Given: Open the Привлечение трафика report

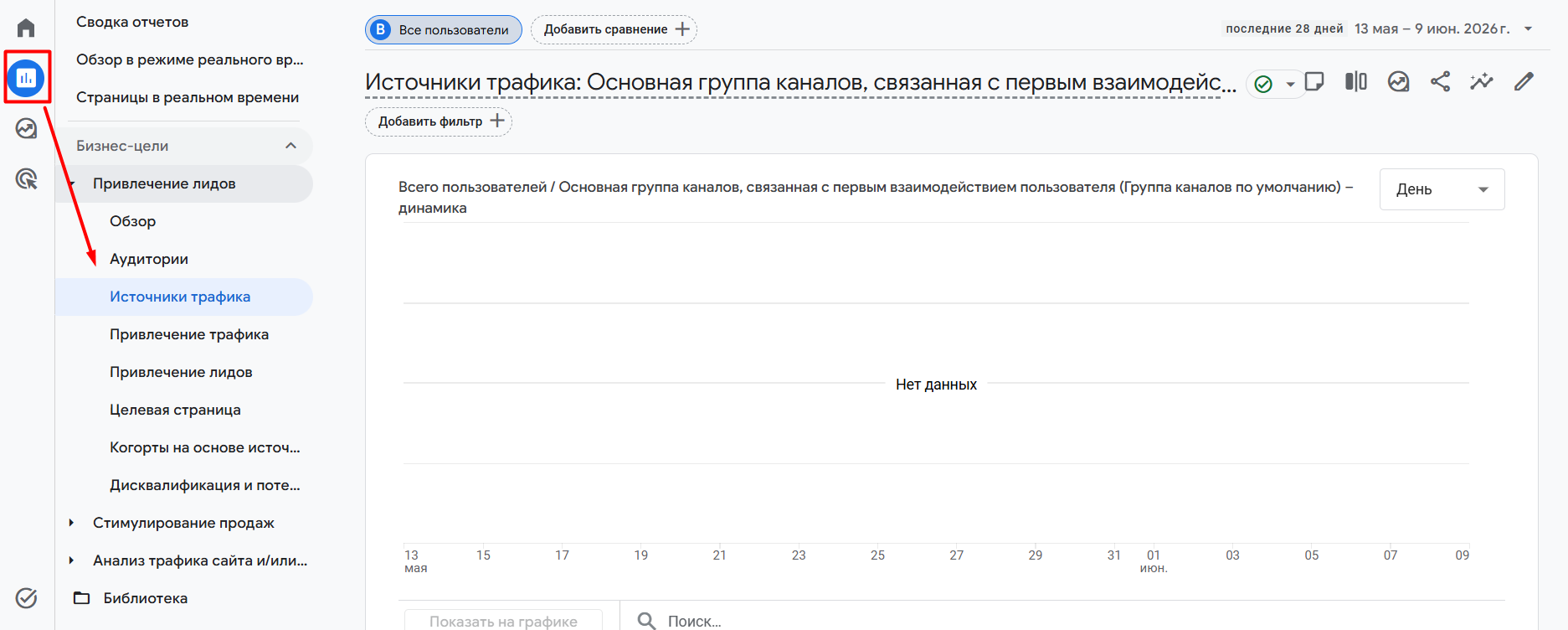Looking at the screenshot, I should [189, 334].
